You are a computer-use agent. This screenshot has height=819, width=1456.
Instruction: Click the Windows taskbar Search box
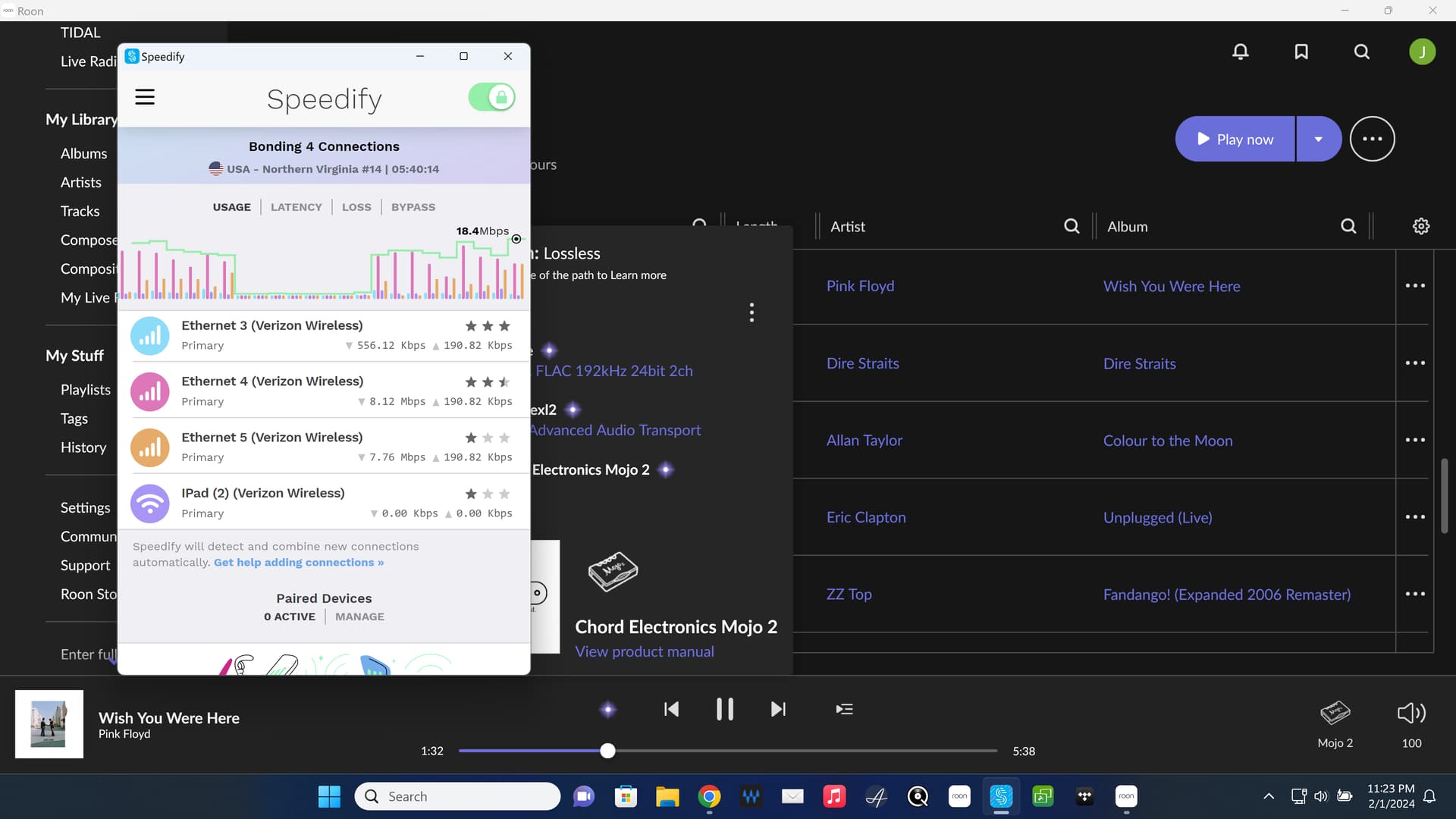tap(457, 796)
